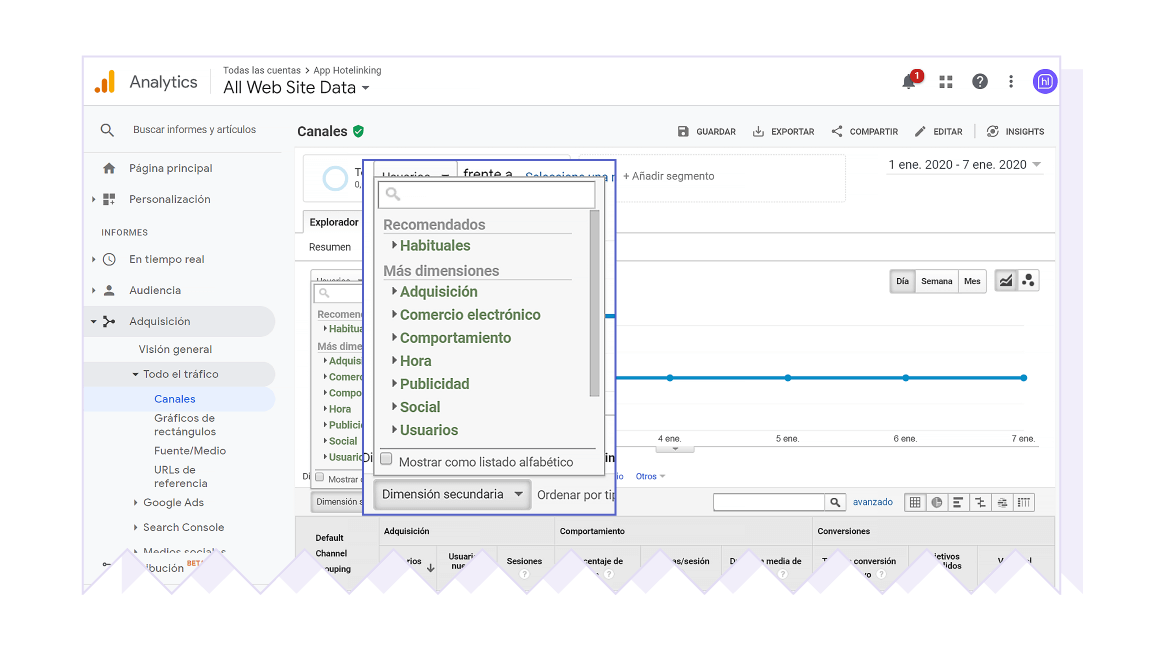Click EDITAR button

(938, 131)
